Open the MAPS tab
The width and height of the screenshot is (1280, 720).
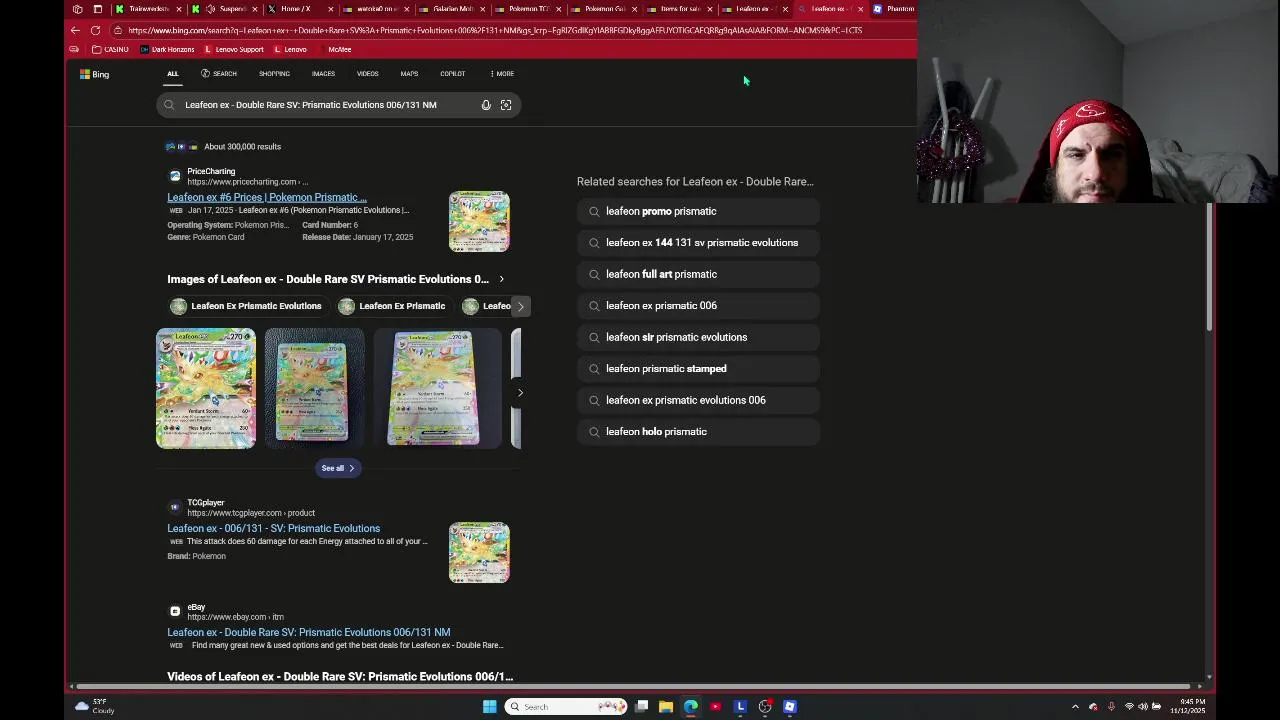(409, 74)
